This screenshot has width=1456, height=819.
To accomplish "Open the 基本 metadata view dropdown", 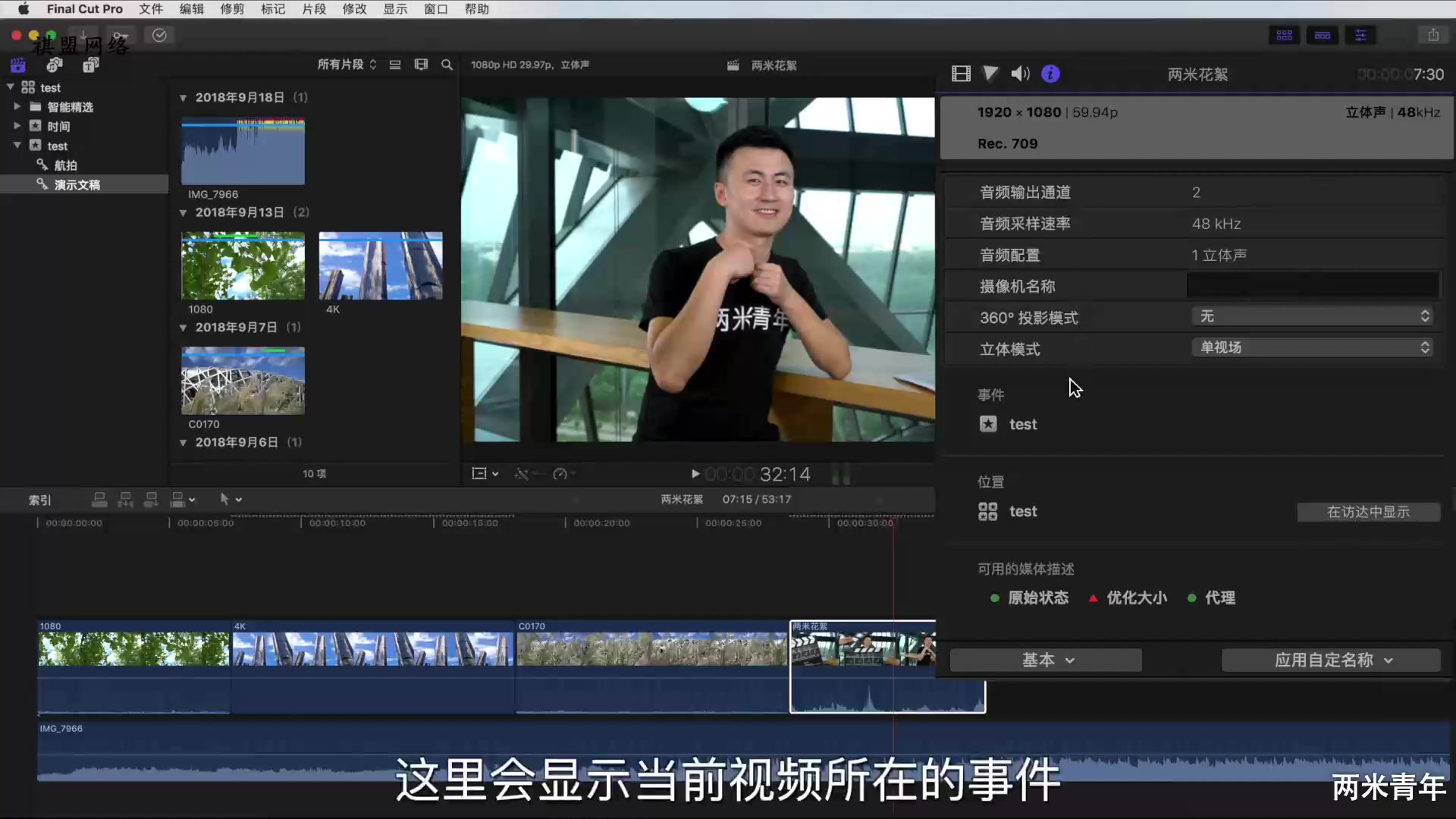I will pyautogui.click(x=1046, y=660).
